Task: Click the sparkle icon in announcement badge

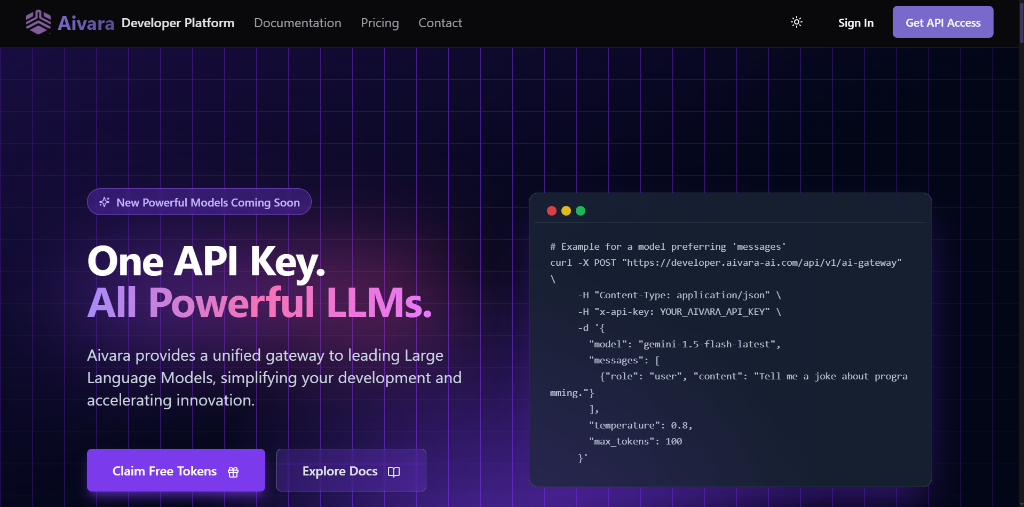Action: [104, 202]
